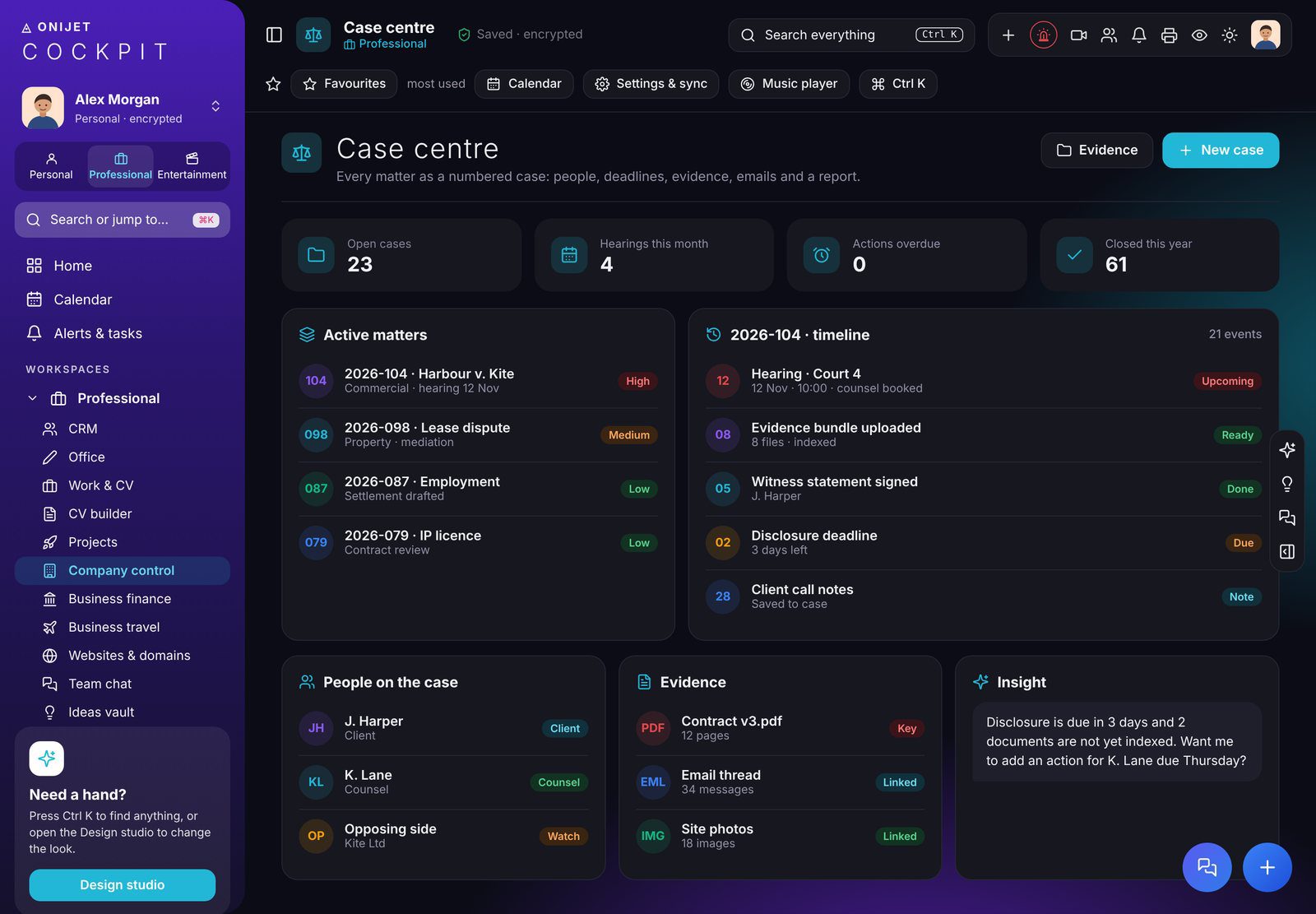The height and width of the screenshot is (914, 1316).
Task: Open chat icon on right rail
Action: tap(1287, 517)
